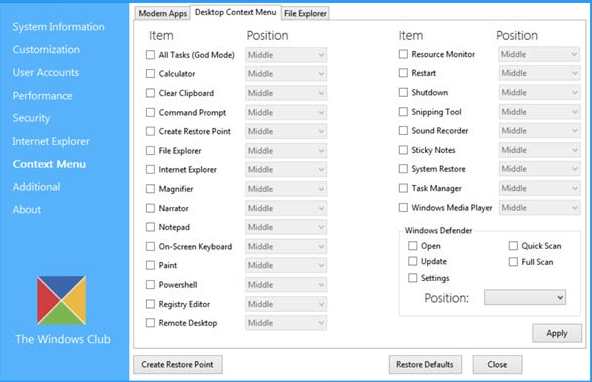Click The Windows Club logo icon
This screenshot has width=592, height=382.
(62, 300)
